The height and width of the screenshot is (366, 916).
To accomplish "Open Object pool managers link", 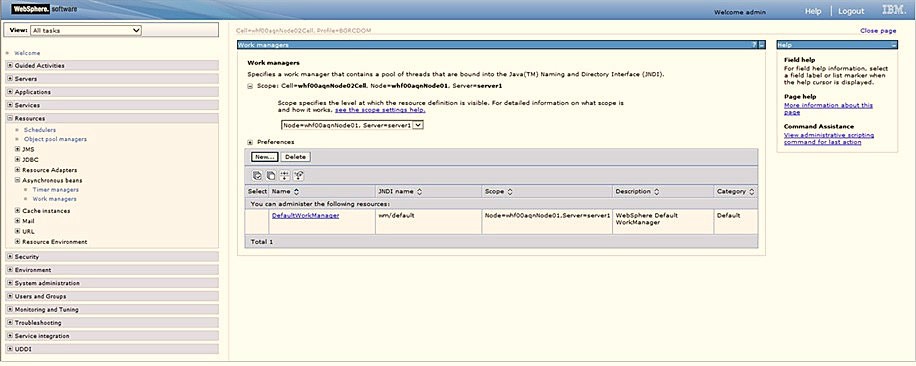I will pyautogui.click(x=55, y=139).
